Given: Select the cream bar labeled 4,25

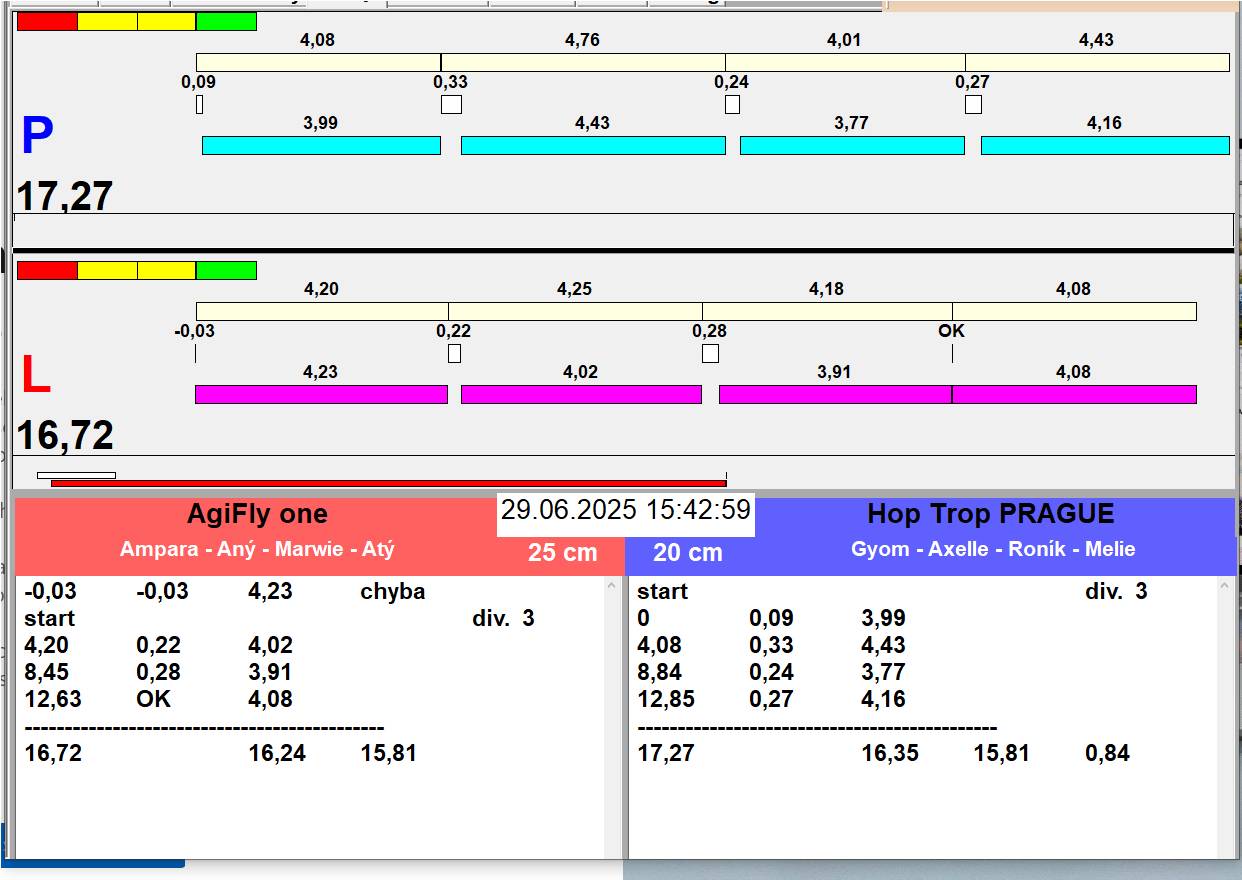Looking at the screenshot, I should 575,311.
